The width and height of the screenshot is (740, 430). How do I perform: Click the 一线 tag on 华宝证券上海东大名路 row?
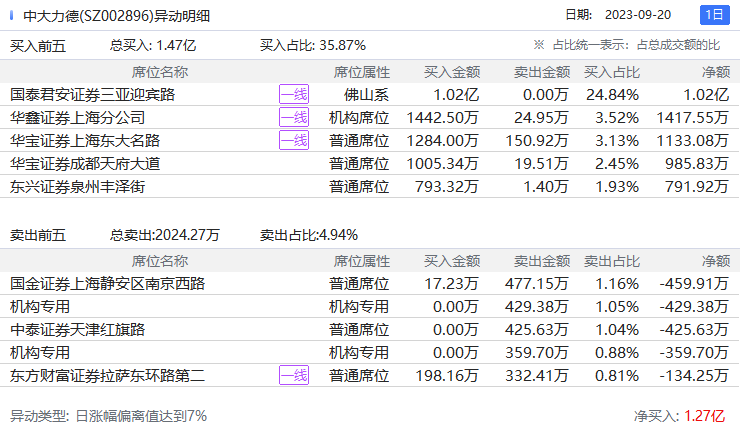pyautogui.click(x=294, y=140)
